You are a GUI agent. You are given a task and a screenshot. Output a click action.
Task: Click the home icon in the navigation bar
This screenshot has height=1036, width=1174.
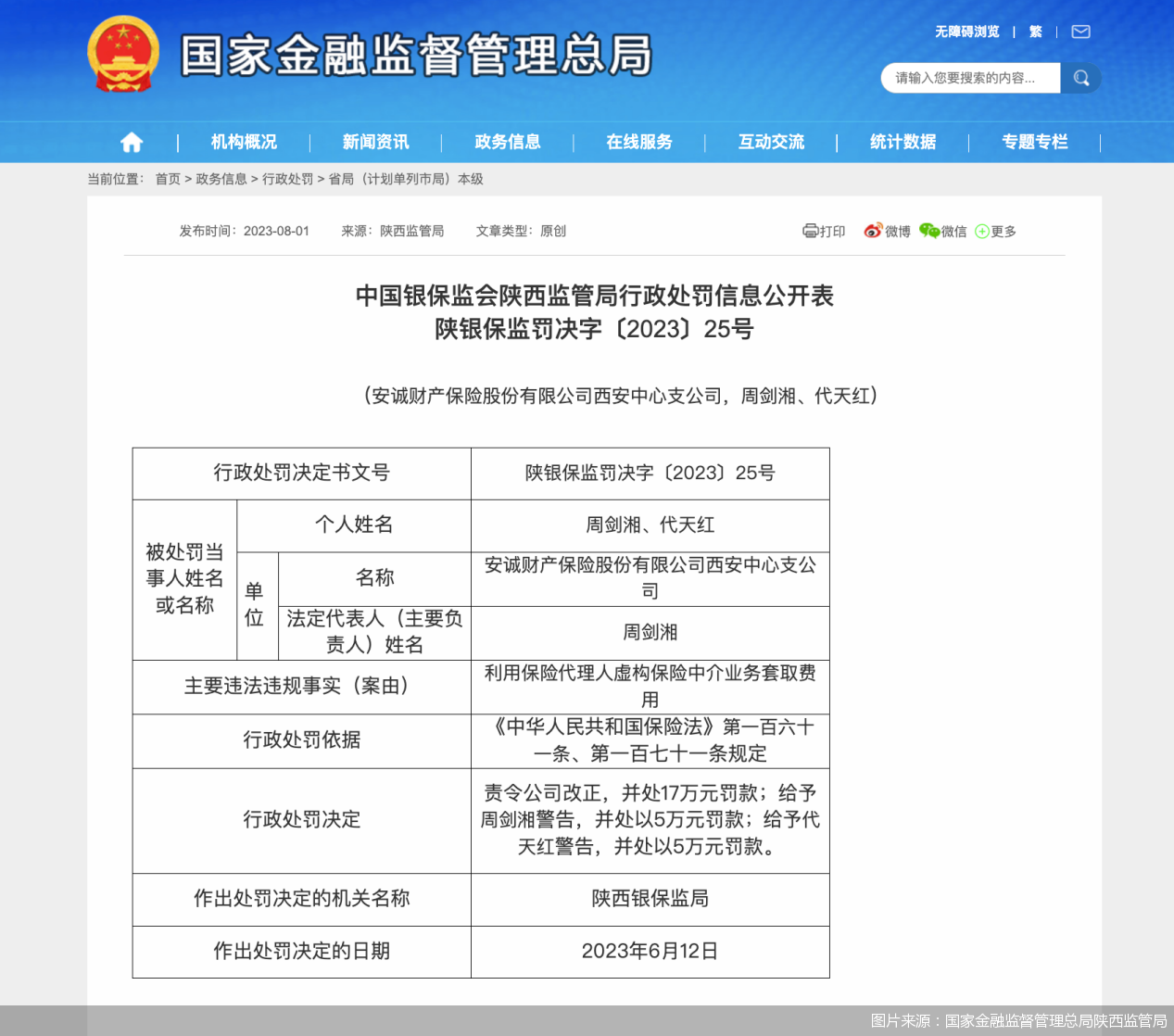pos(131,141)
